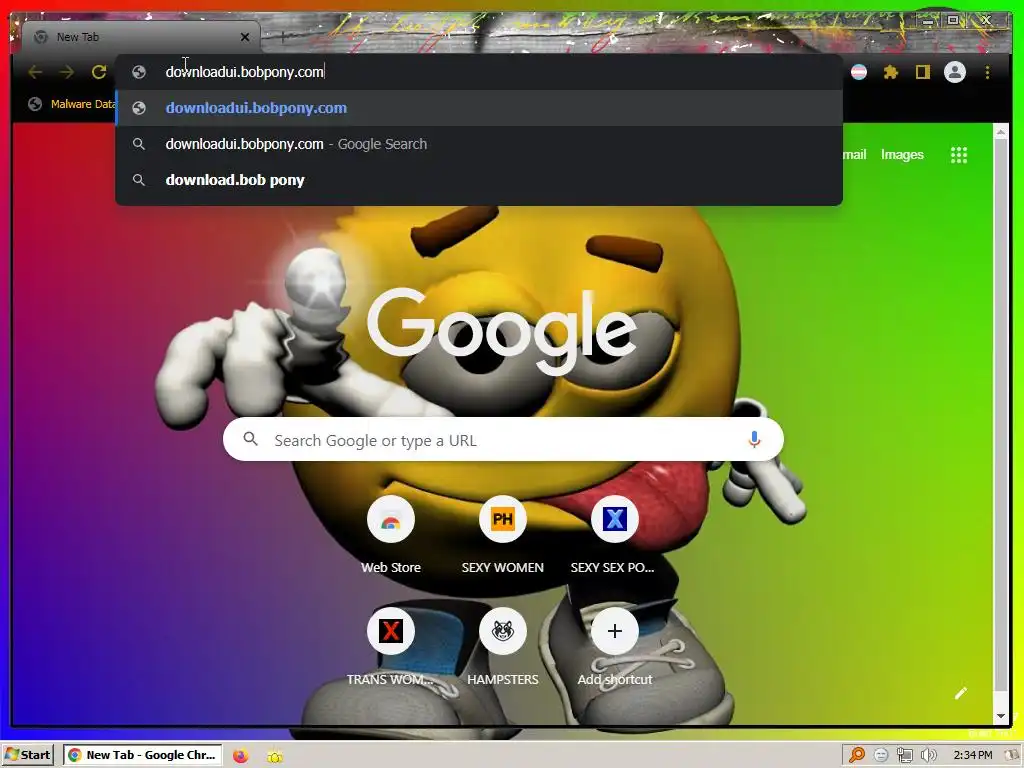Launch Firefox from the taskbar
Screen dimensions: 1024x768
pos(241,756)
